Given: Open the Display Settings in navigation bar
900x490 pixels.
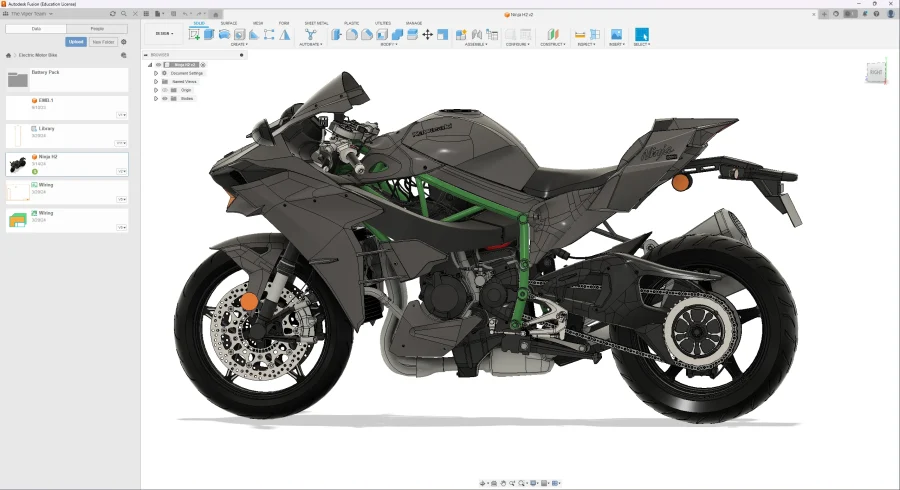Looking at the screenshot, I should coord(535,483).
